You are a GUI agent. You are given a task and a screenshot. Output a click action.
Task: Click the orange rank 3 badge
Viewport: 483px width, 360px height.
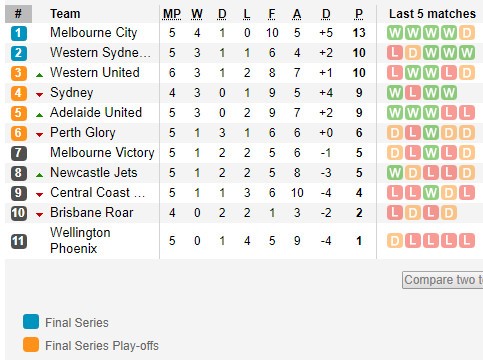18,73
